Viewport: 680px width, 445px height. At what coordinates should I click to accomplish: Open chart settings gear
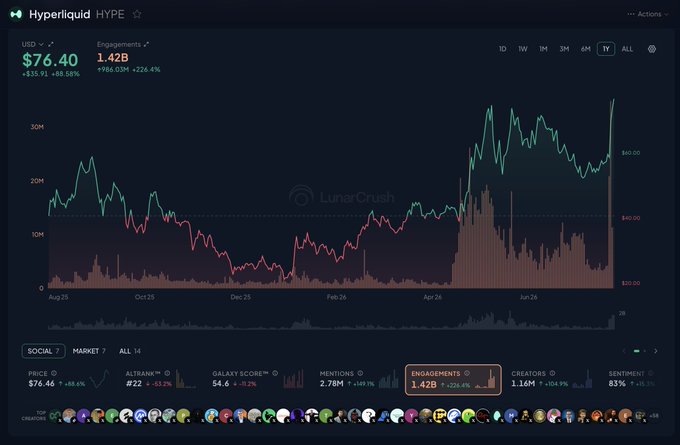[652, 49]
